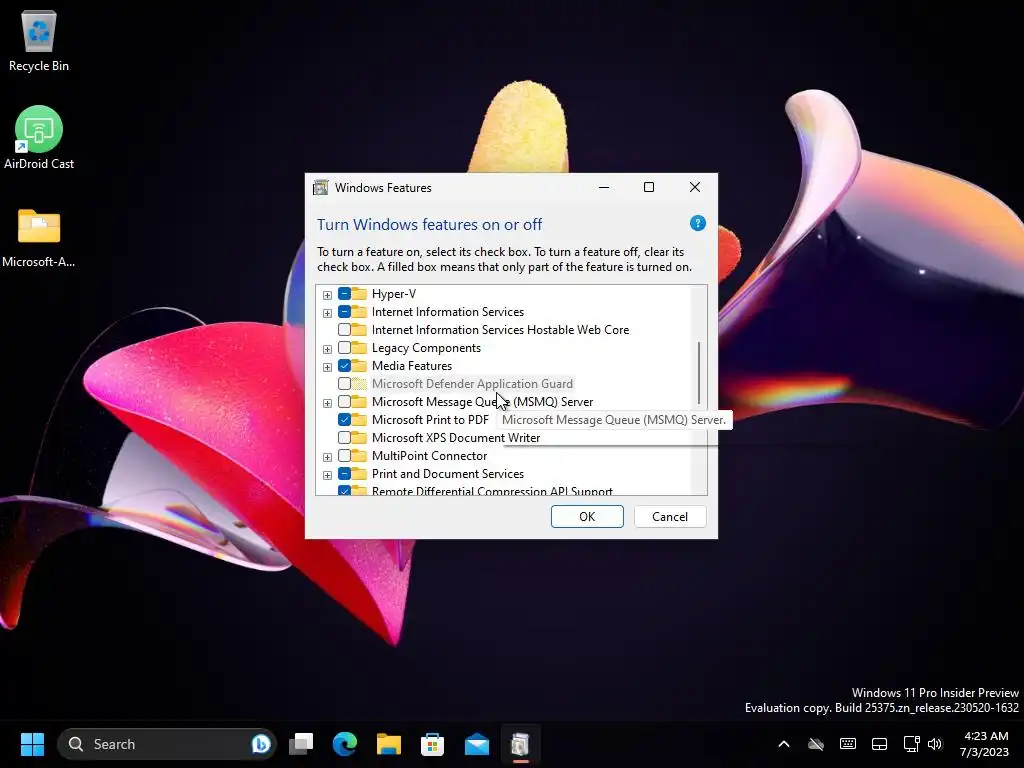Viewport: 1024px width, 768px height.
Task: Enable Microsoft Message Queue (MSMQ) Server checkbox
Action: pos(344,402)
